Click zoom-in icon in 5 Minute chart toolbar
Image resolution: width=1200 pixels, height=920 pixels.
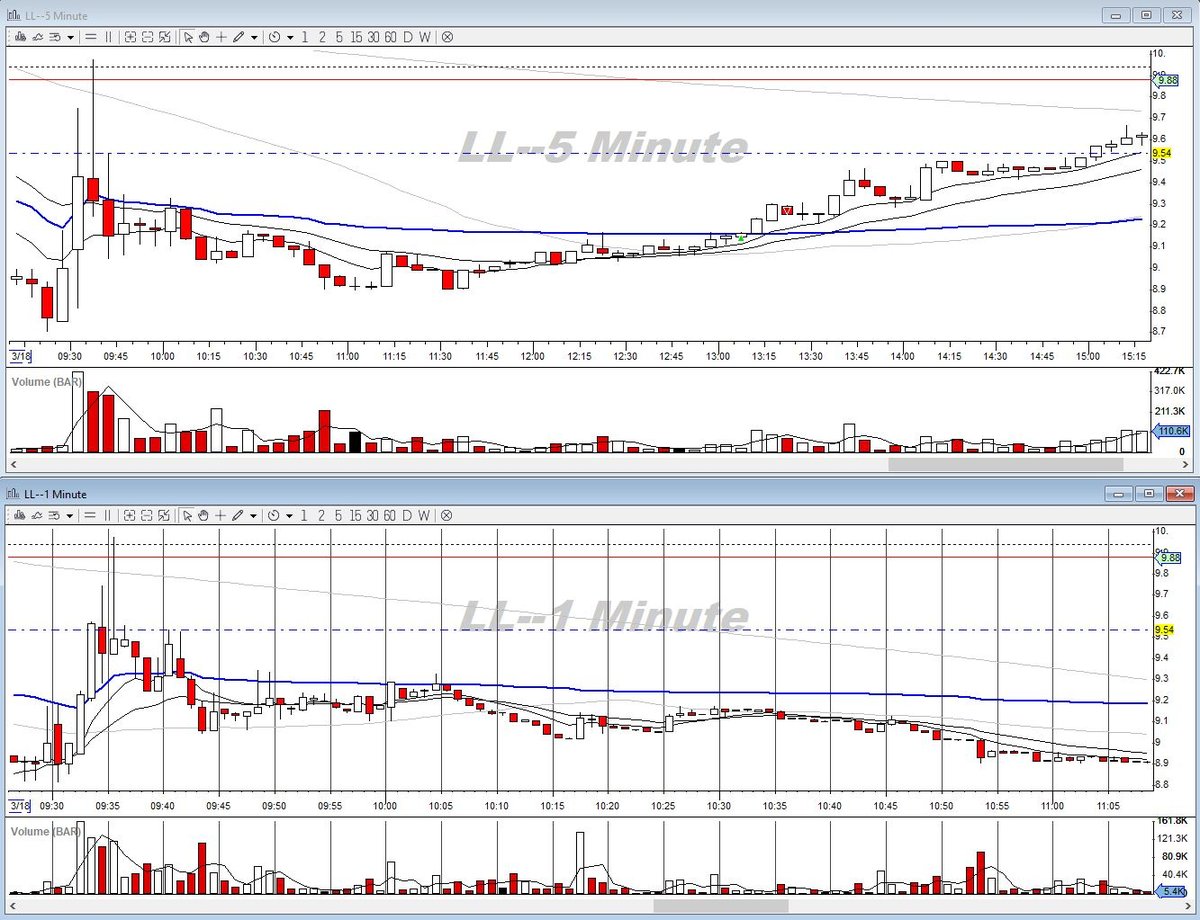pos(131,37)
